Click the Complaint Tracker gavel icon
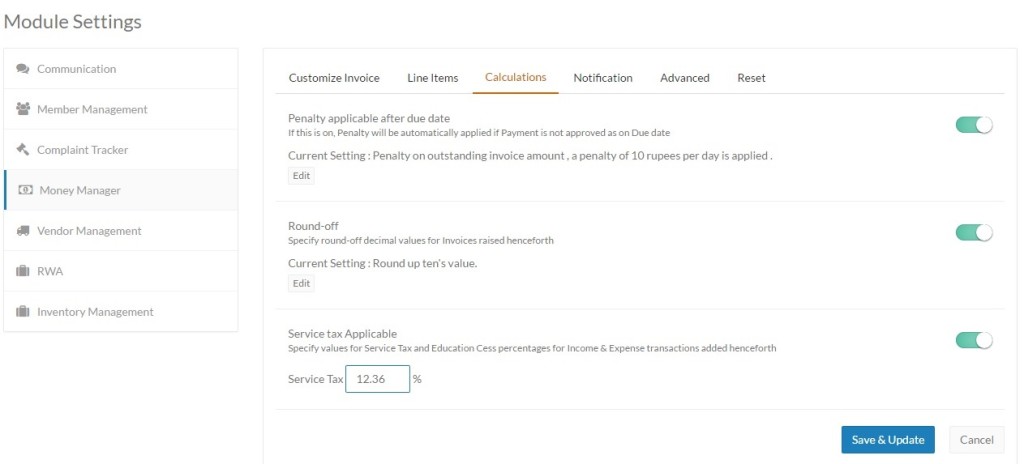 coord(23,150)
